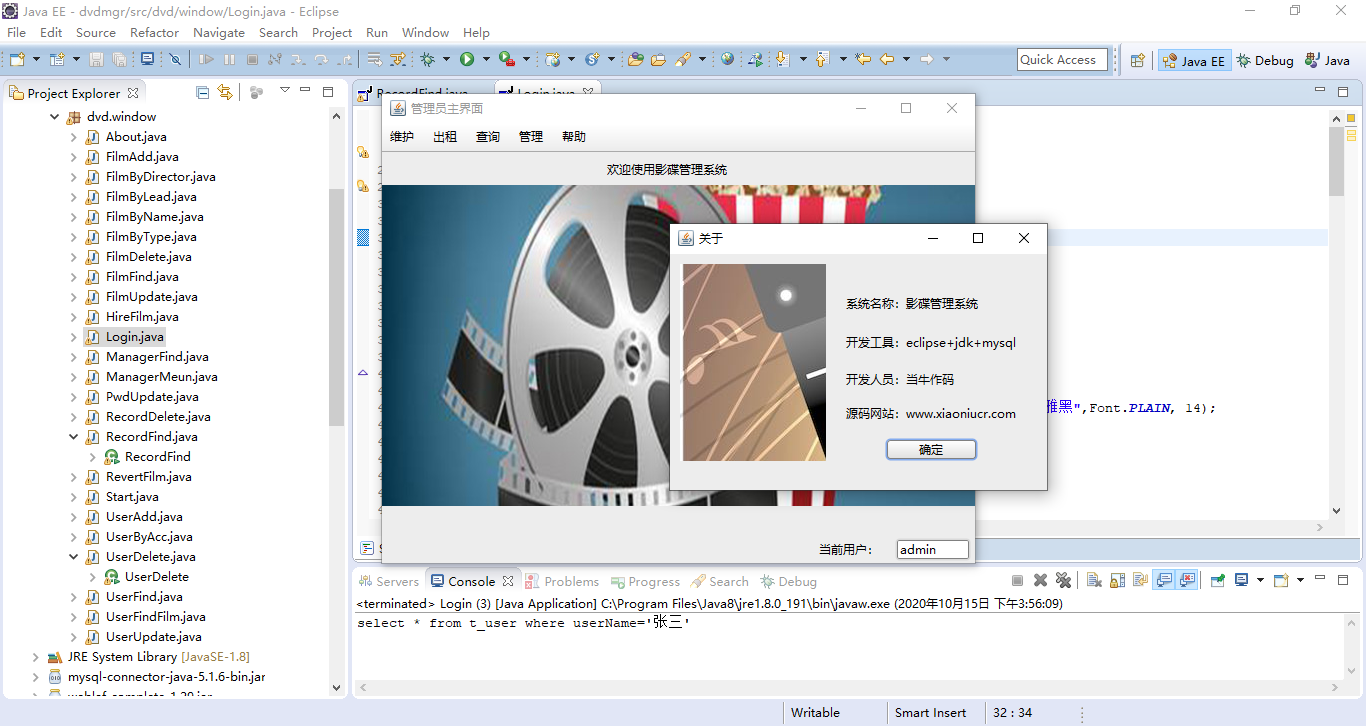1366x726 pixels.
Task: Click the Clear Console icon
Action: [x=1094, y=580]
